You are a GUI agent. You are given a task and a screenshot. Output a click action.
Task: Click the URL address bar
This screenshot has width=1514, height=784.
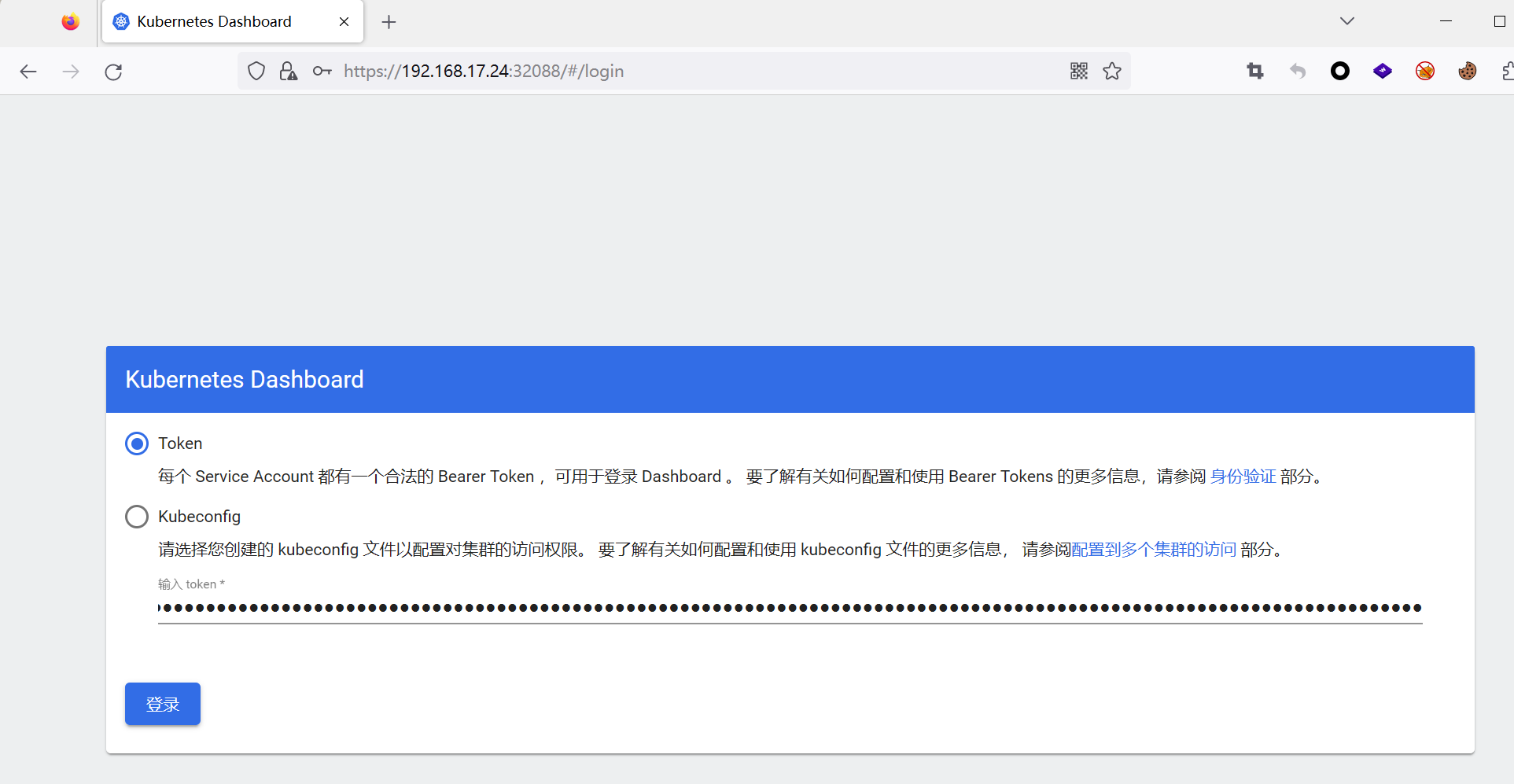tap(684, 72)
